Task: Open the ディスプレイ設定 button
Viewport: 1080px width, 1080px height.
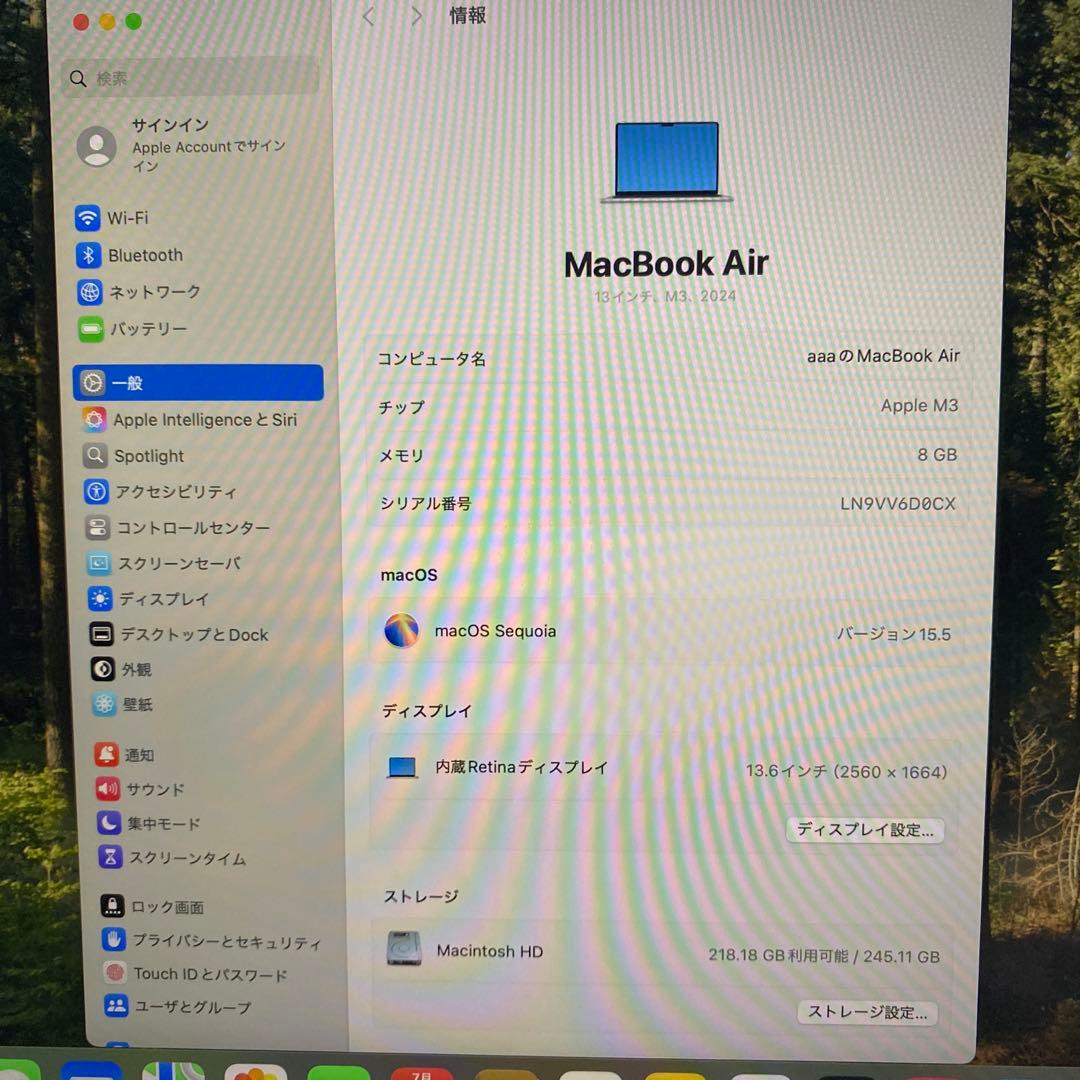Action: pos(864,830)
